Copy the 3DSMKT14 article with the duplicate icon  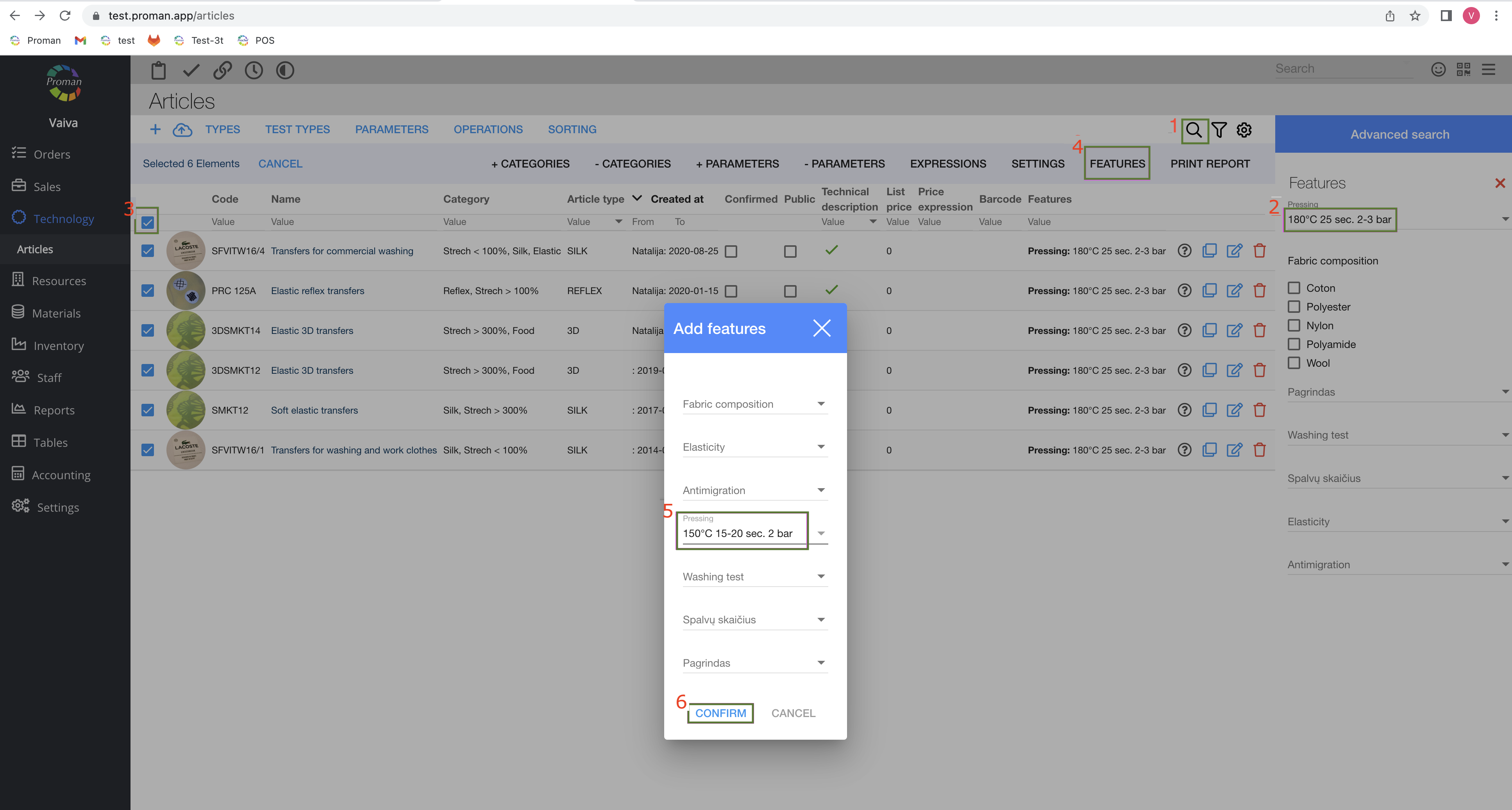1209,330
